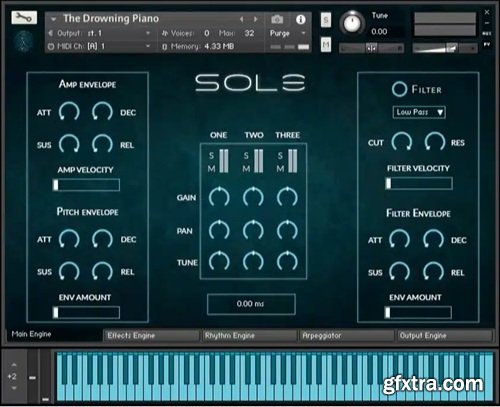
Task: Enable the Filter power ring
Action: pyautogui.click(x=399, y=89)
